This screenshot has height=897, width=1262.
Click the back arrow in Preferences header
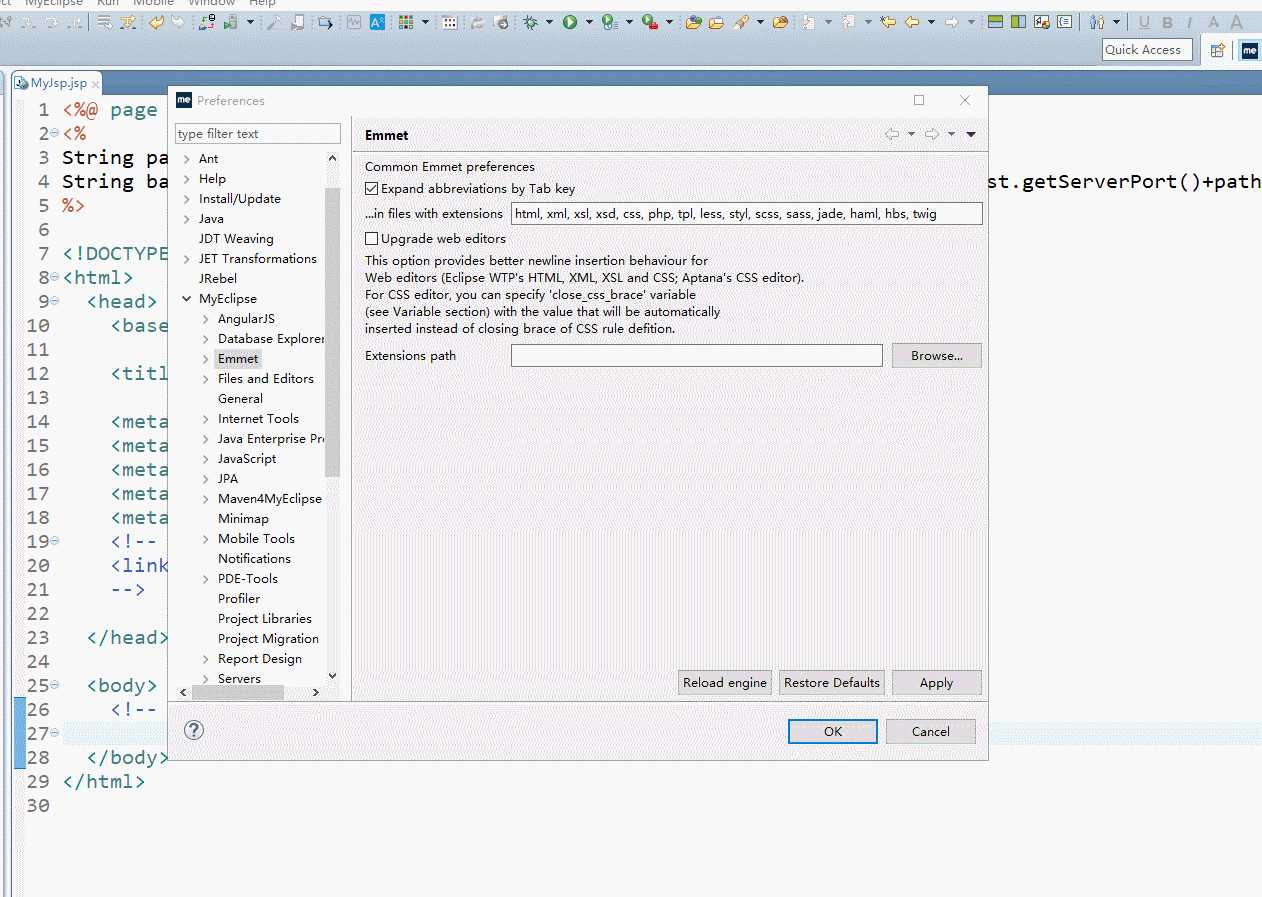892,134
